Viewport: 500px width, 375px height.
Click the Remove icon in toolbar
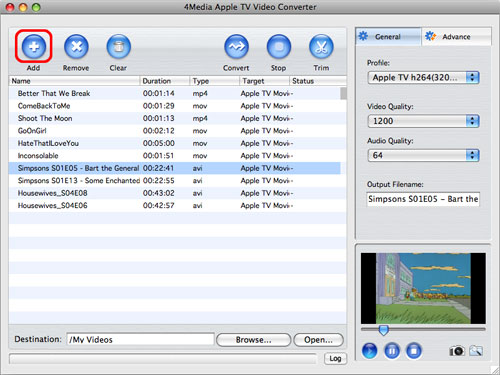76,47
